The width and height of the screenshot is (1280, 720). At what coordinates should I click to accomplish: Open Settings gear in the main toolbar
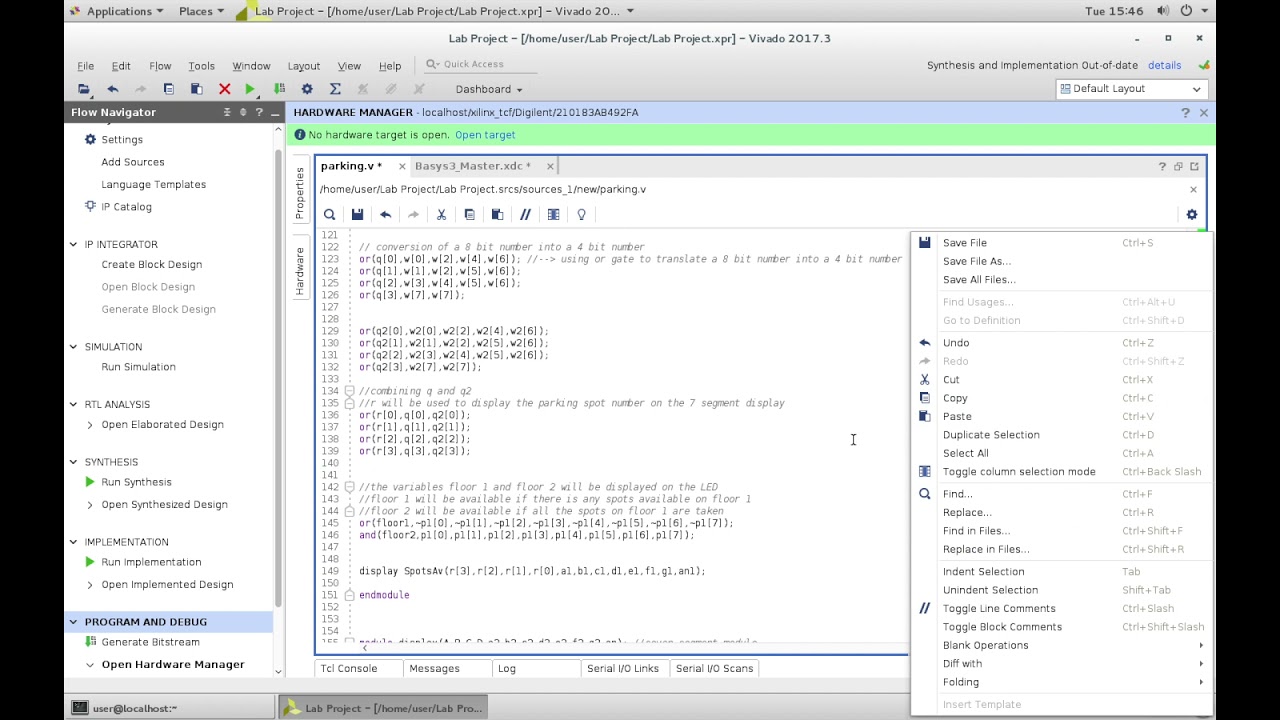(x=307, y=89)
